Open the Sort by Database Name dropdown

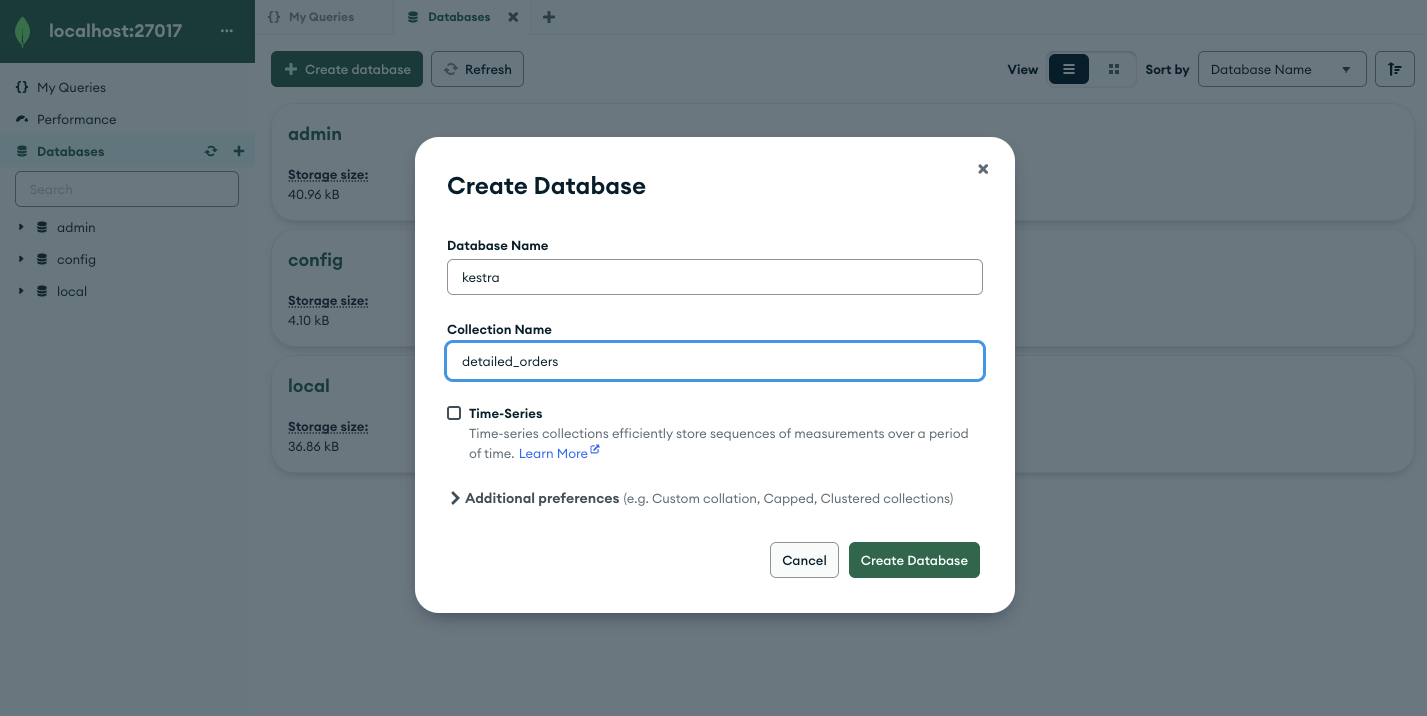[1282, 69]
